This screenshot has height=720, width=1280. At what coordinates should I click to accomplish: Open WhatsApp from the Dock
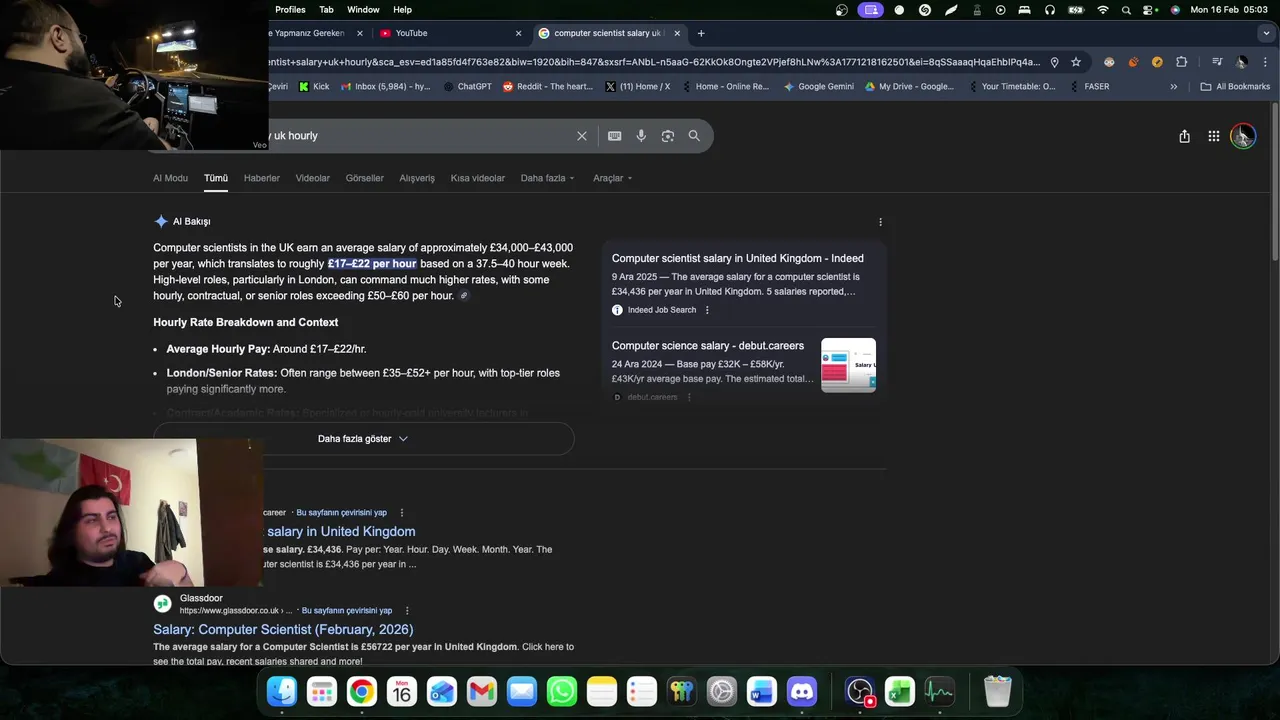(562, 691)
